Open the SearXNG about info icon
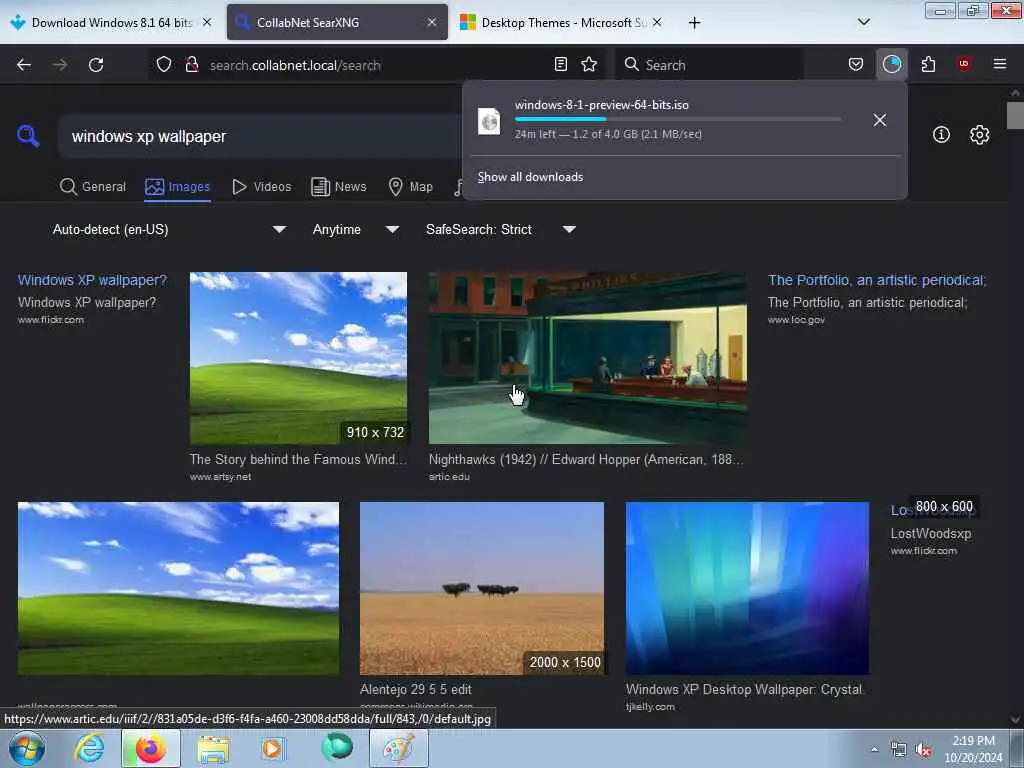Screen dimensions: 1024x768 point(941,135)
